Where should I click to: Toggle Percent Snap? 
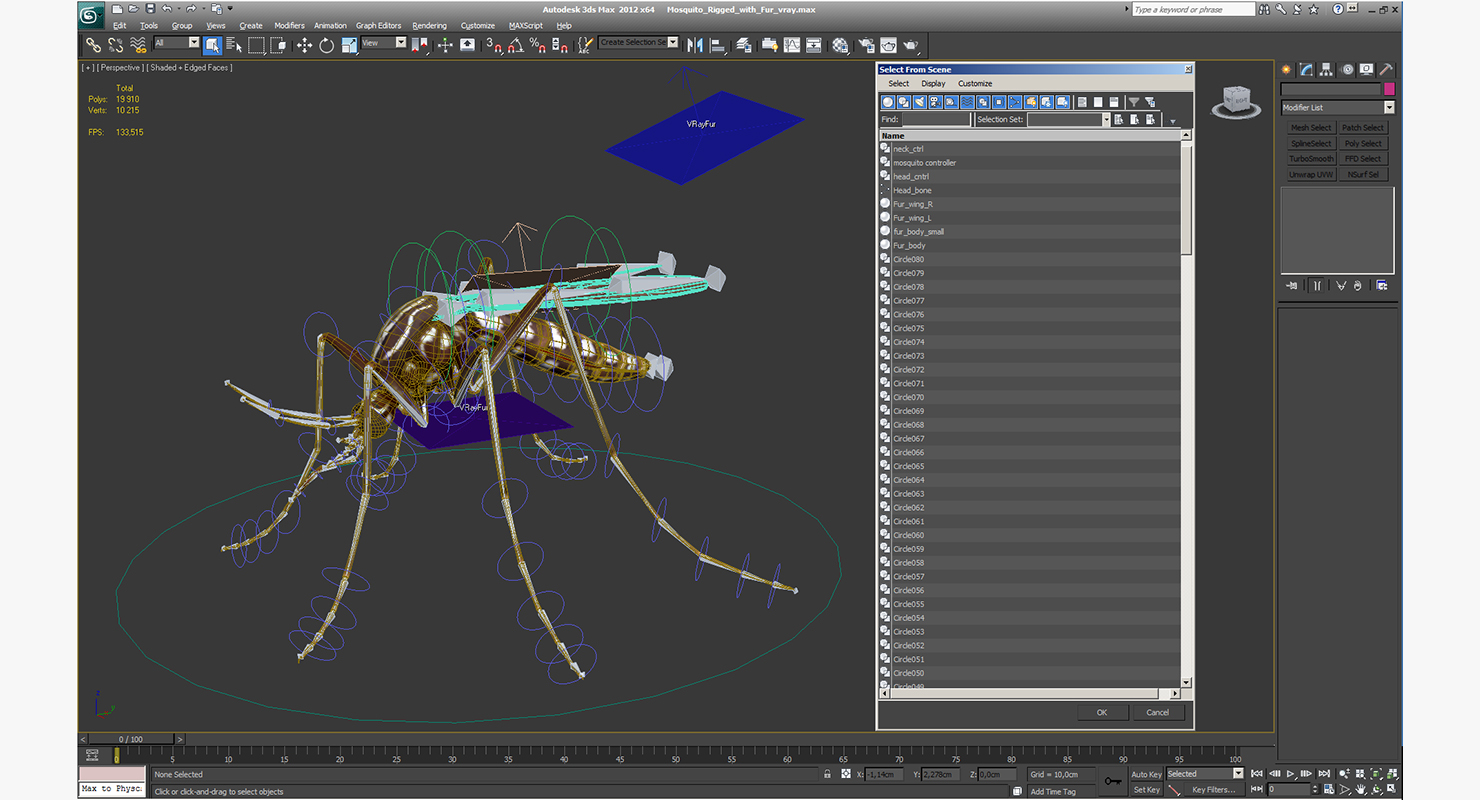pyautogui.click(x=538, y=45)
